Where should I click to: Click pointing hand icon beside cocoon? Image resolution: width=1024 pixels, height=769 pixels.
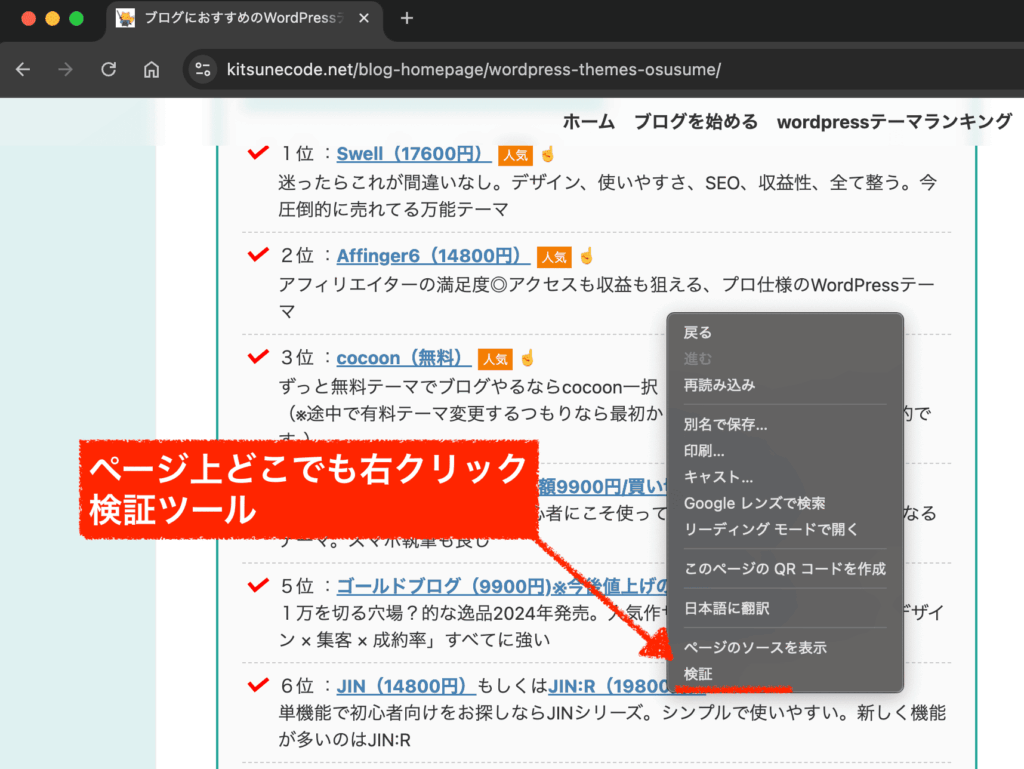pos(528,357)
